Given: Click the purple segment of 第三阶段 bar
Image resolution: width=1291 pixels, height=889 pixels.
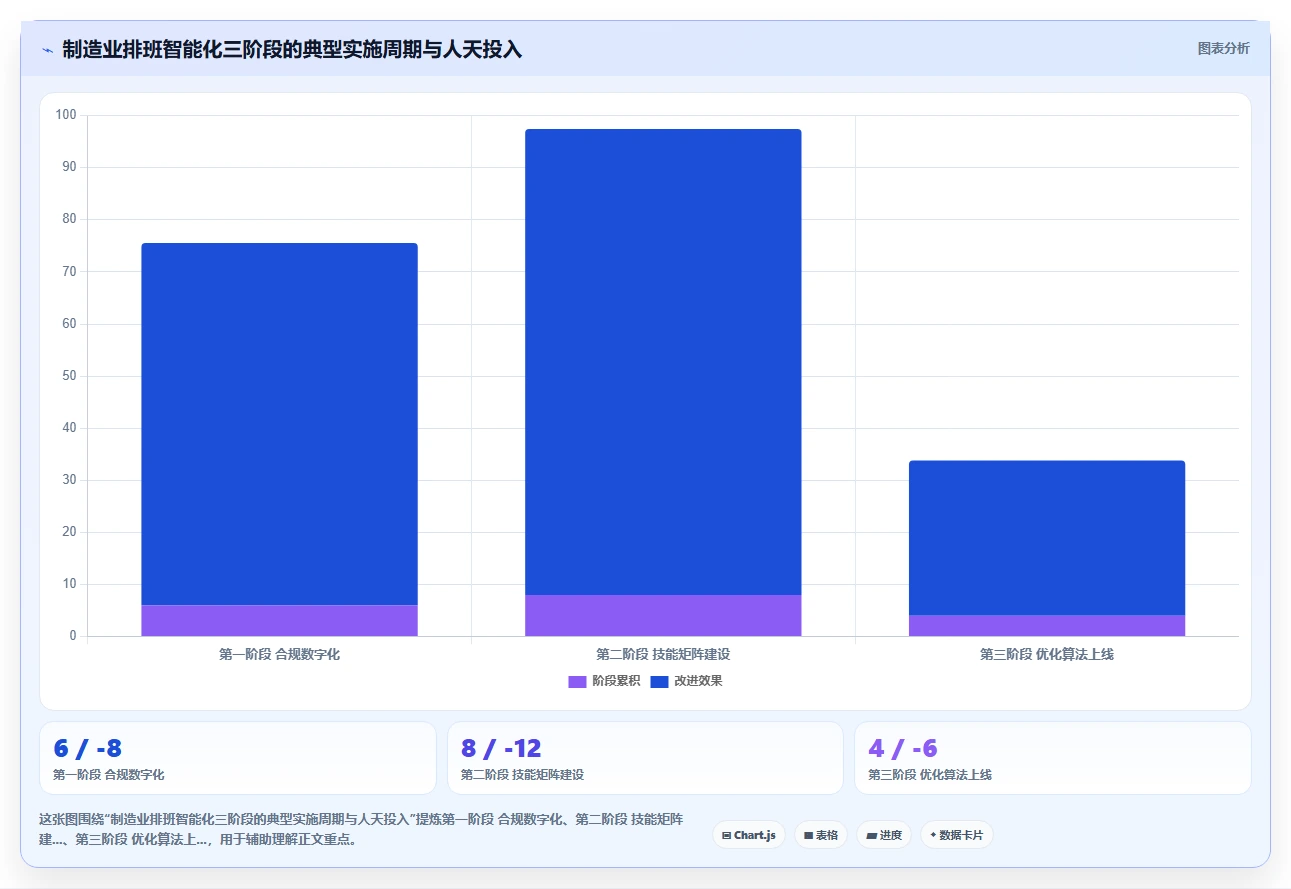Looking at the screenshot, I should [1047, 626].
